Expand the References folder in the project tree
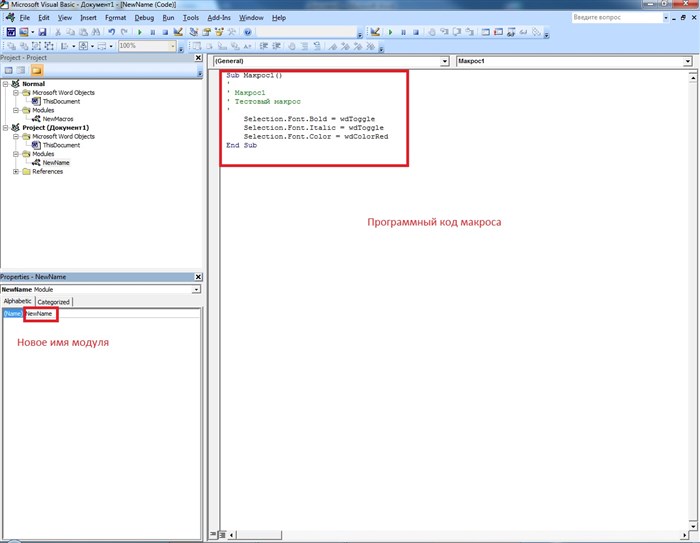Viewport: 700px width, 543px height. click(16, 171)
